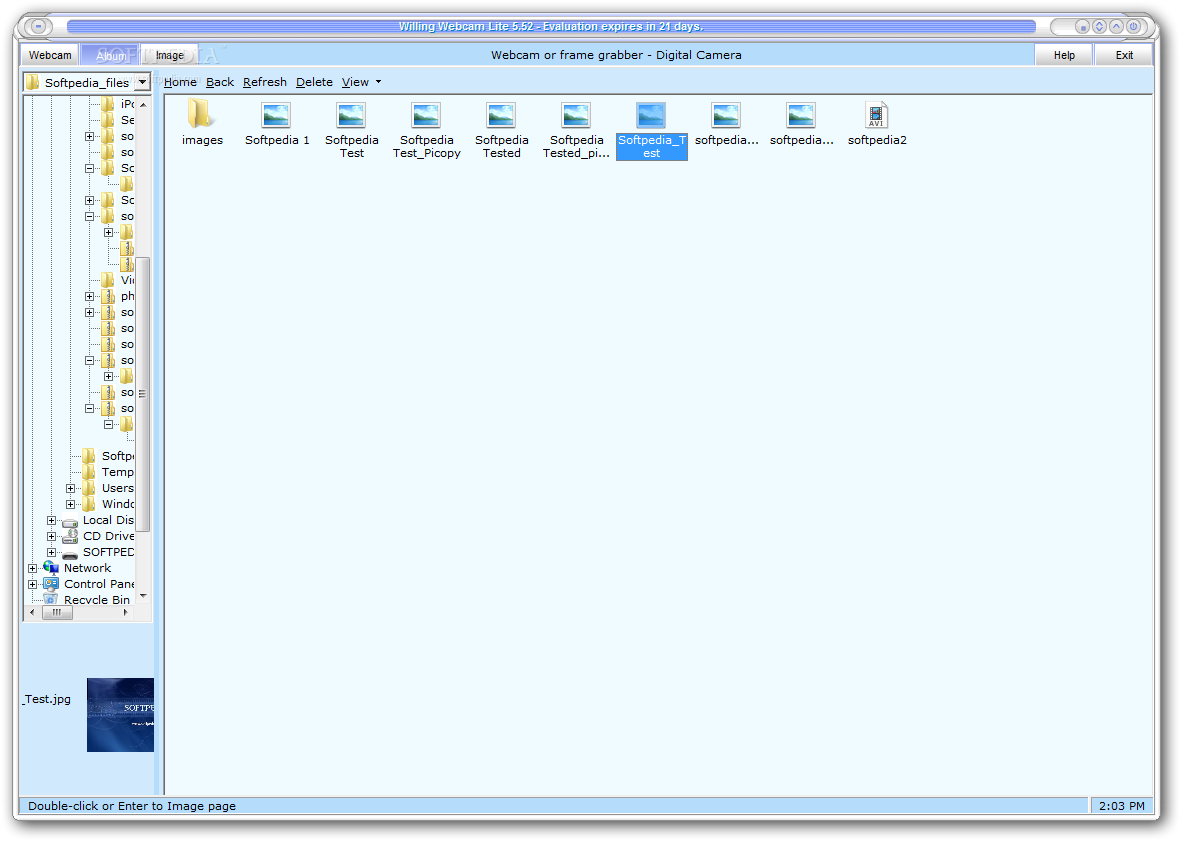This screenshot has height=841, width=1181.
Task: Go to Home in the album toolbar
Action: point(180,82)
